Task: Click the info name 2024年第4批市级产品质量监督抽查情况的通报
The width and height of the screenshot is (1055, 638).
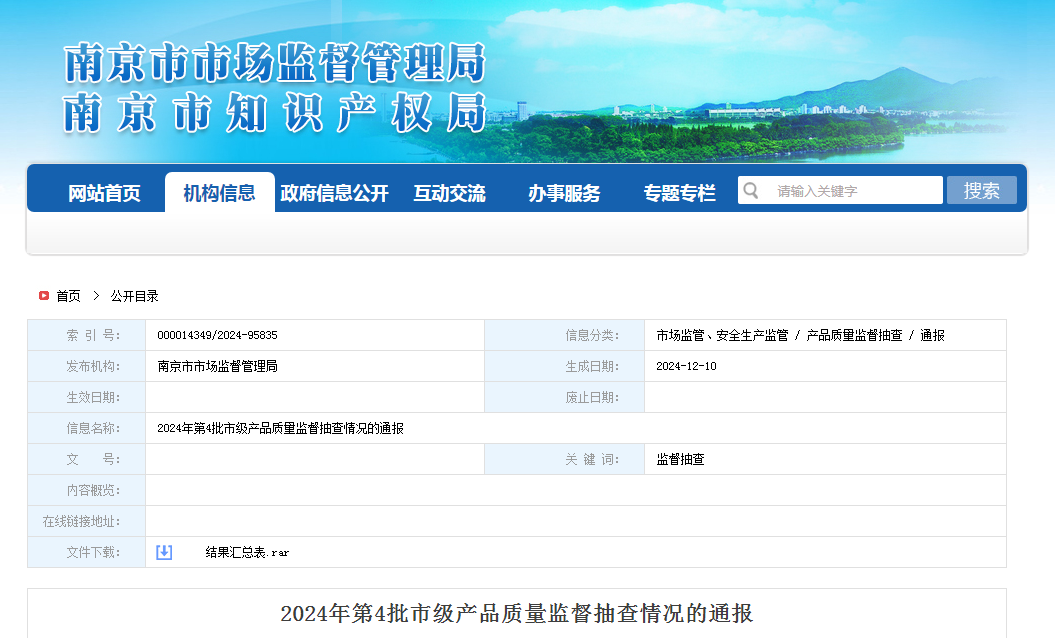Action: pos(281,428)
